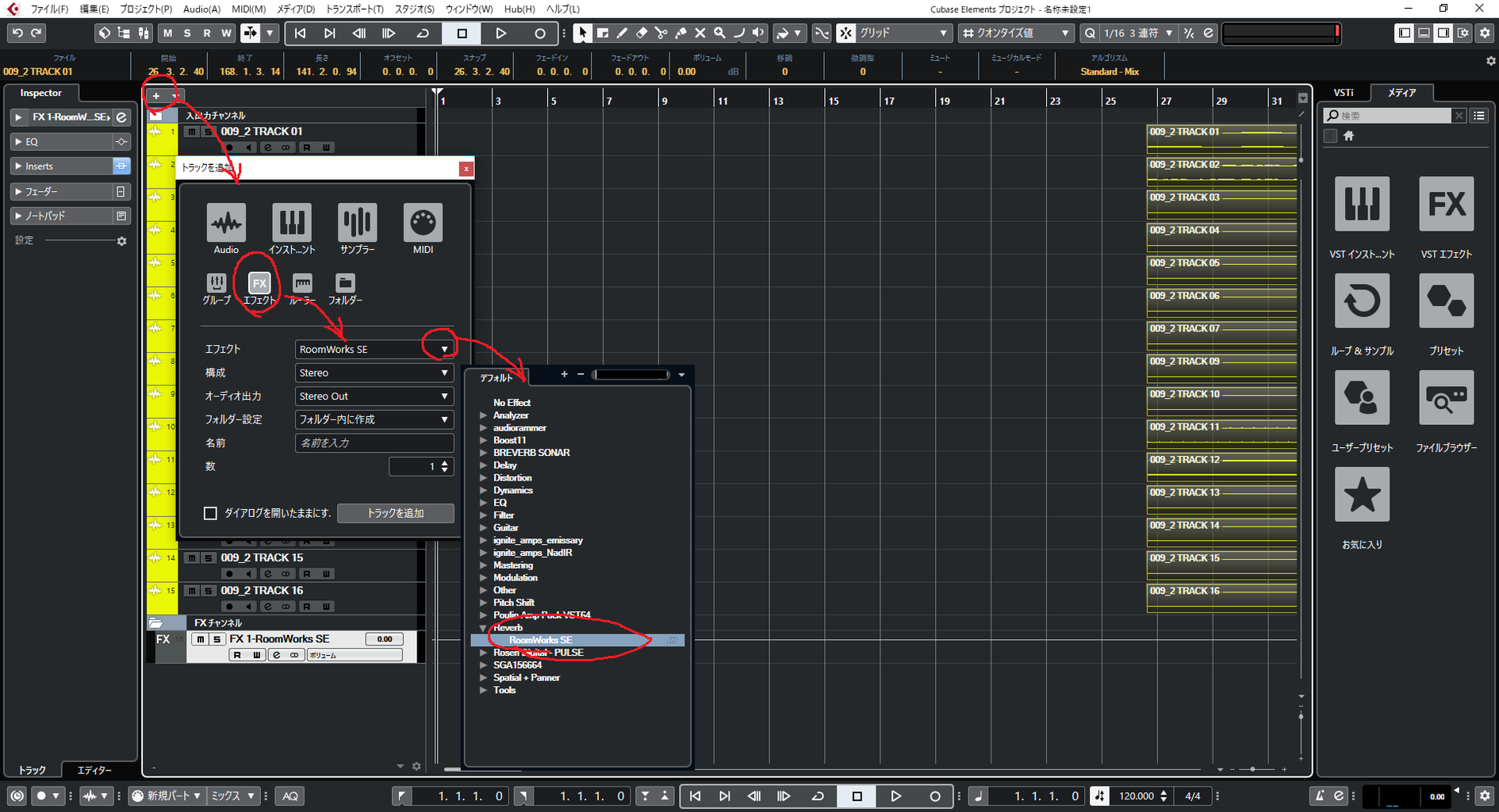This screenshot has height=812, width=1499.
Task: Open the ファイル(F) menu
Action: click(x=49, y=9)
